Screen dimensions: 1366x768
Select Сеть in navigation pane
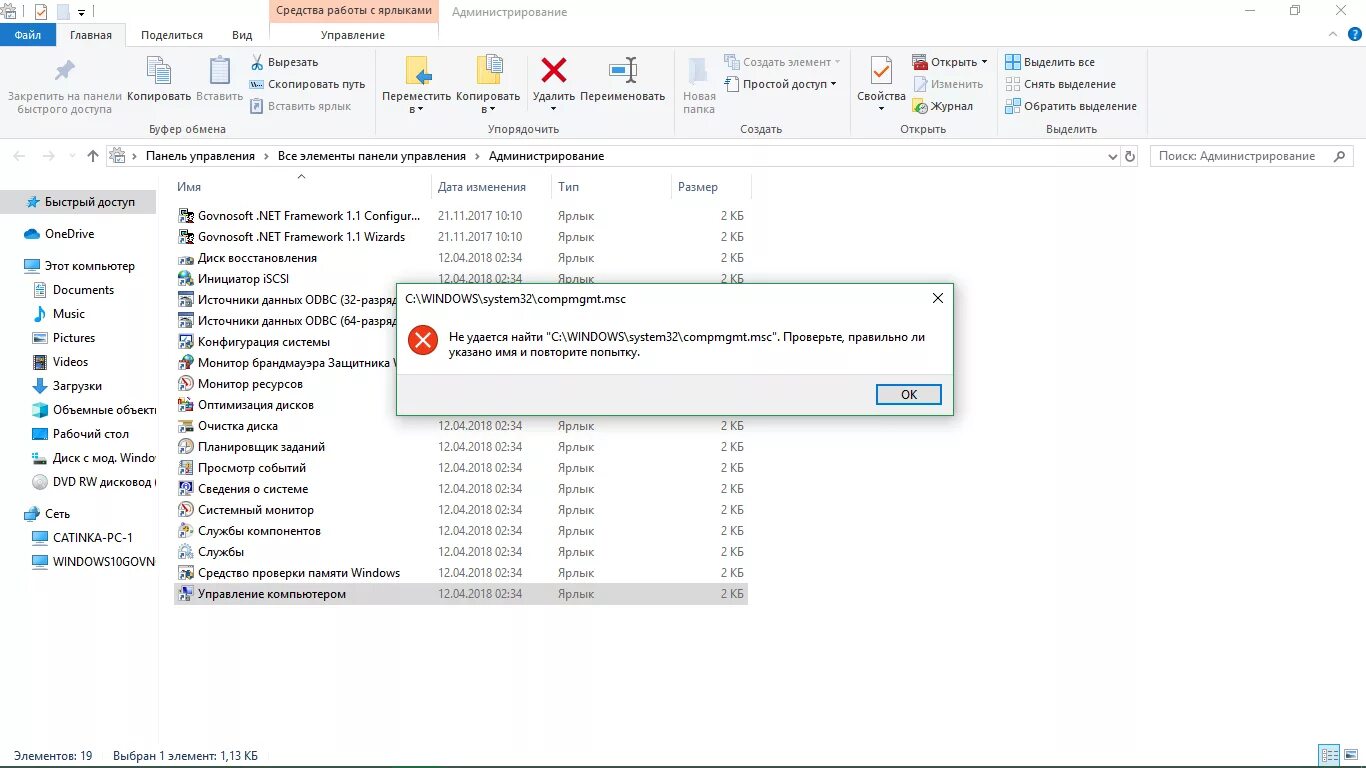pos(57,514)
